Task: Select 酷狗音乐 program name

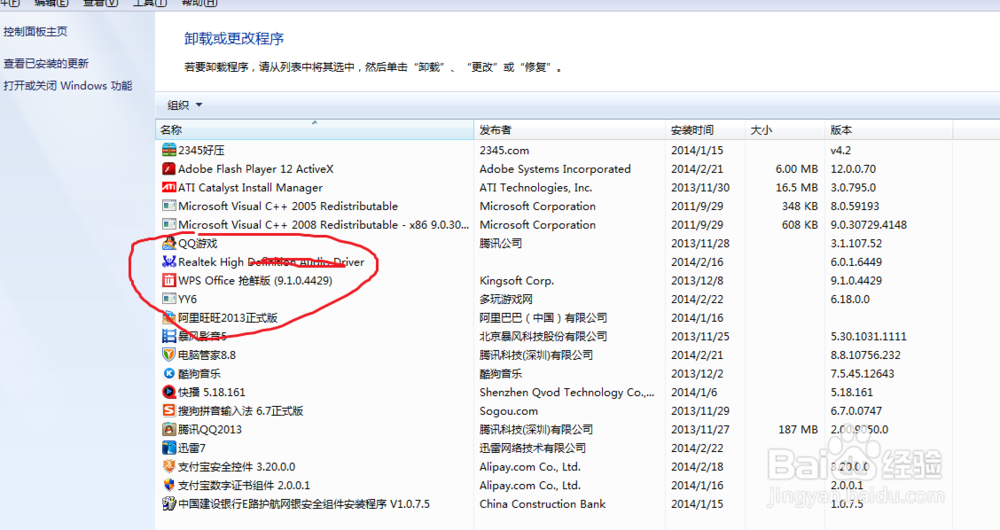Action: 199,373
